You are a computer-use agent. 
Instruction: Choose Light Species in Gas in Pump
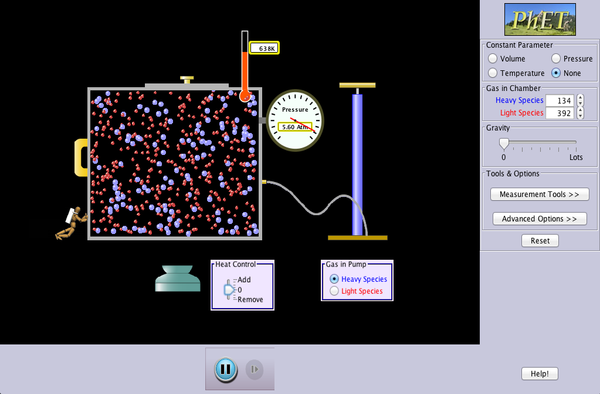pos(334,291)
